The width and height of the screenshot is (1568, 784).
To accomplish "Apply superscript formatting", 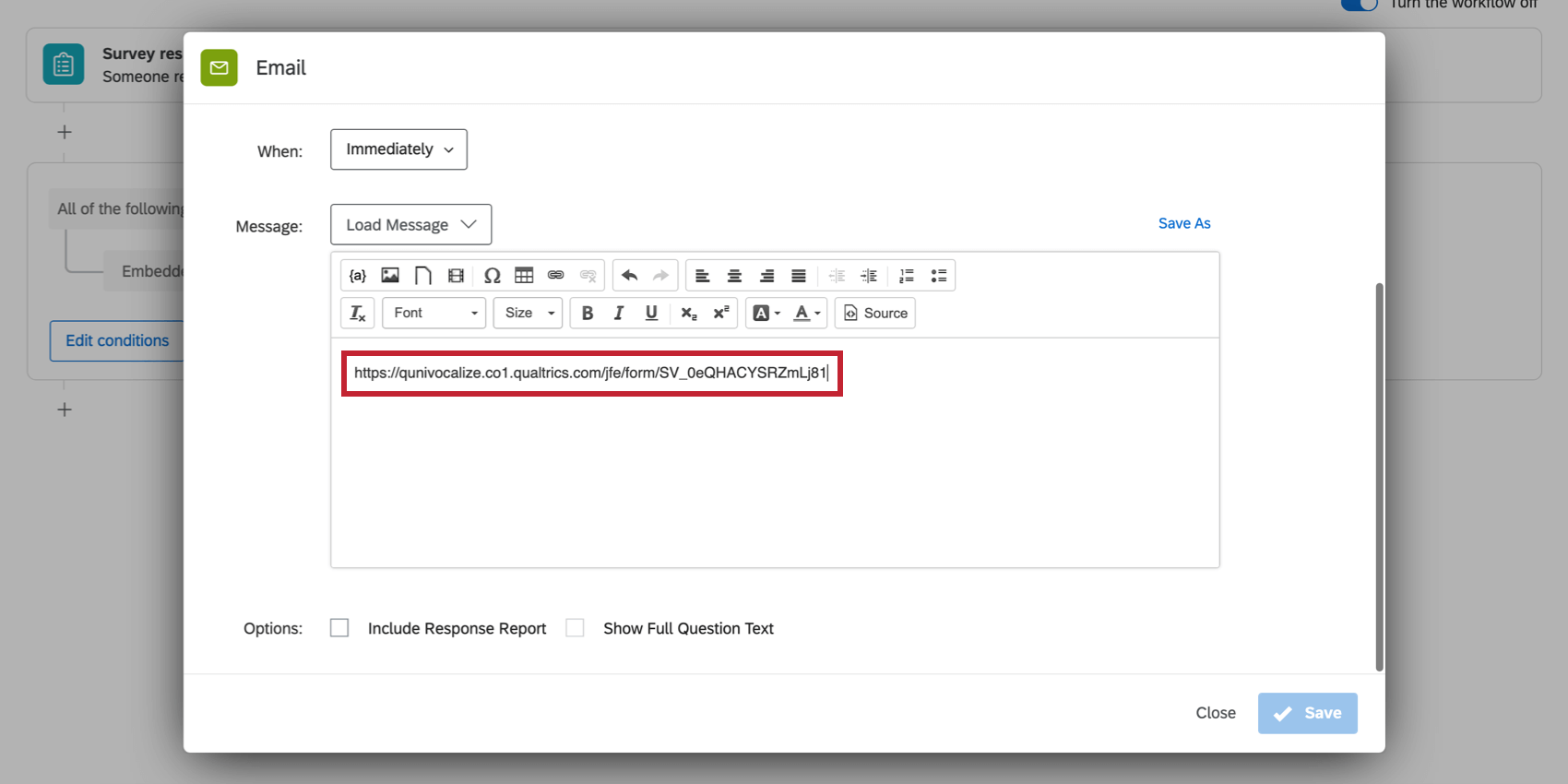I will [x=721, y=314].
